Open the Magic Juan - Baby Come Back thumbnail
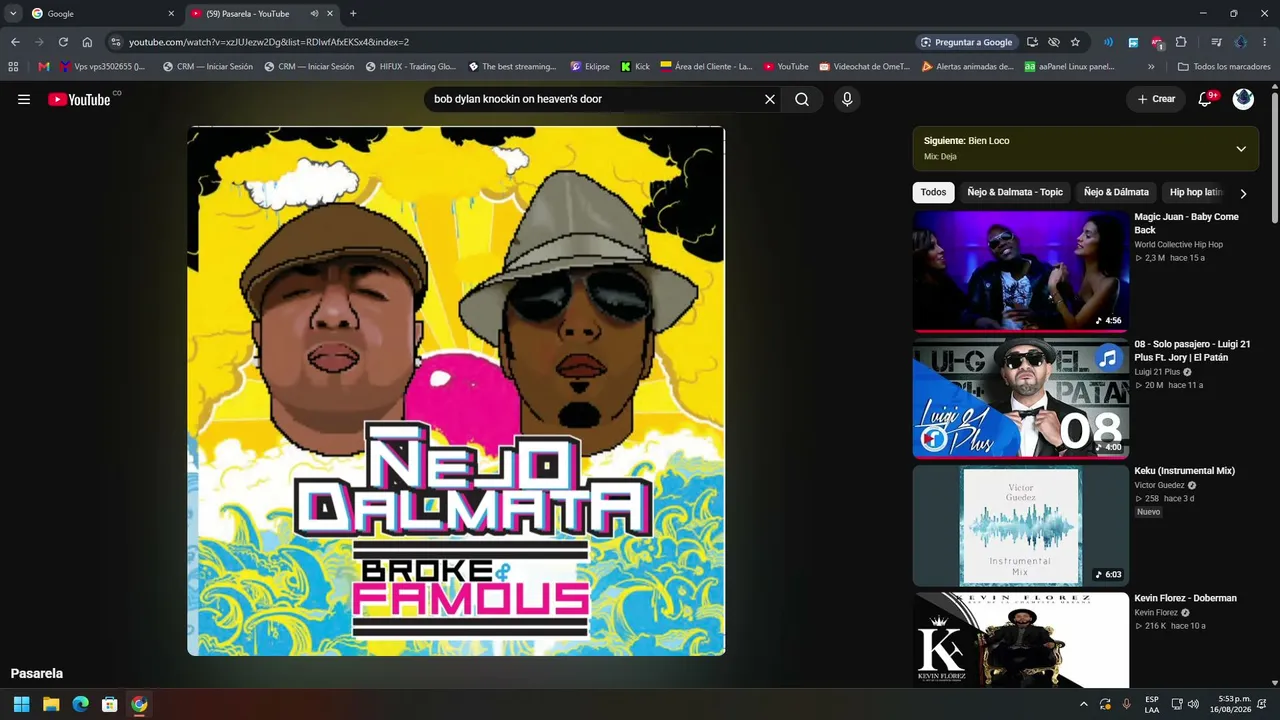The width and height of the screenshot is (1280, 720). point(1020,270)
